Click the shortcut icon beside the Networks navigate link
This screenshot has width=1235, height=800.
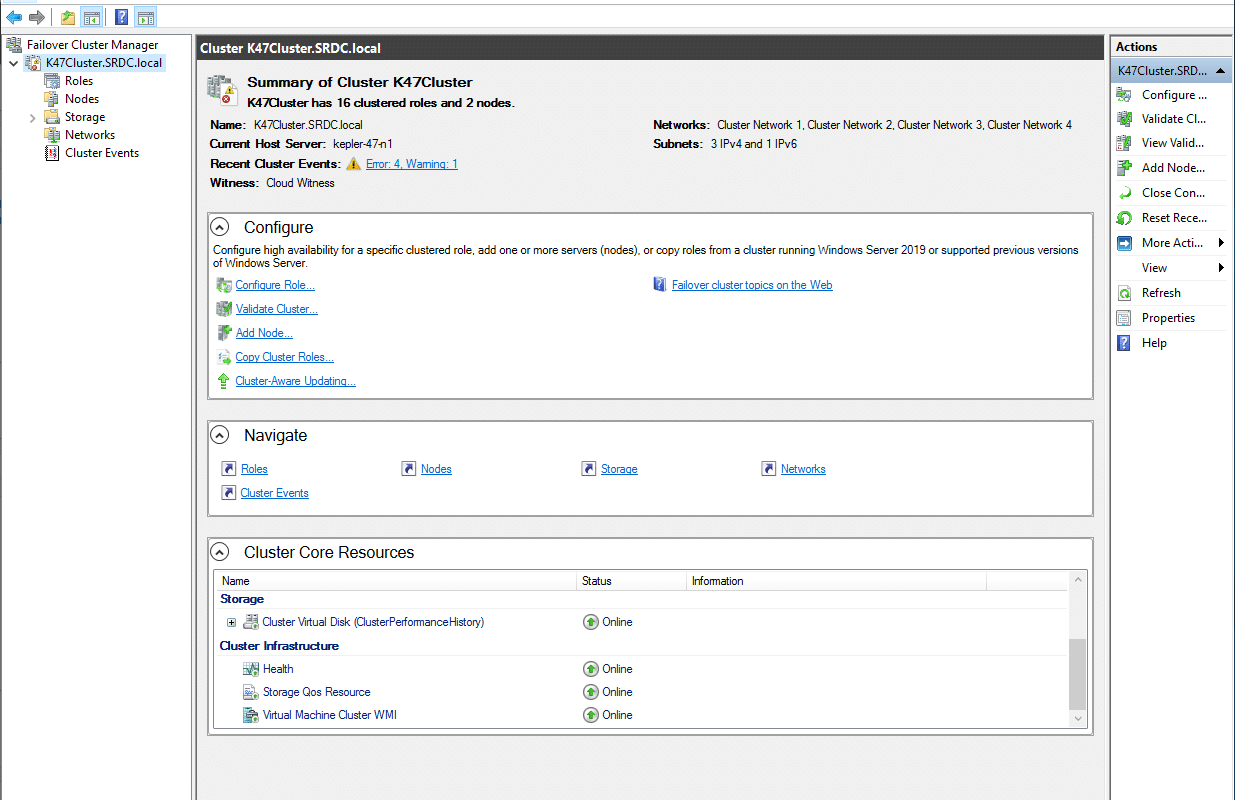pos(768,469)
